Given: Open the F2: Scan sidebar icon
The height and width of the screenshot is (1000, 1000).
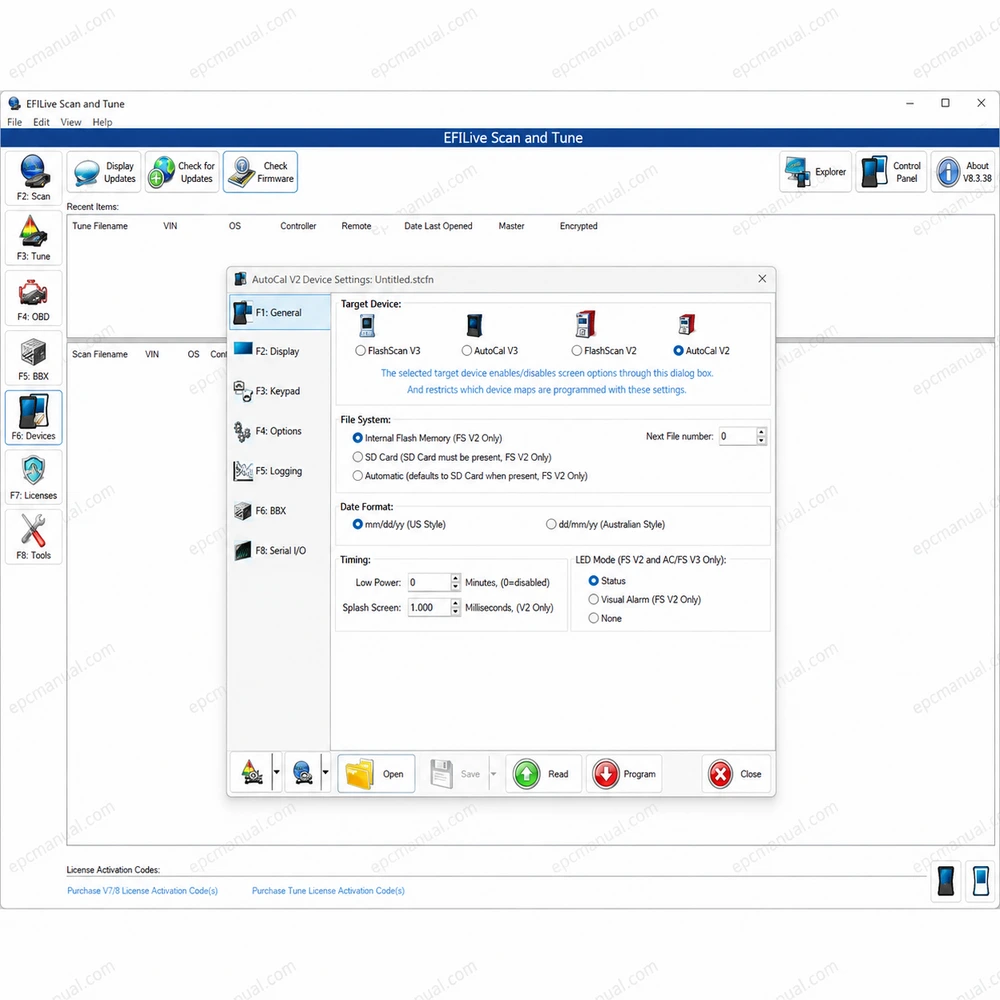Looking at the screenshot, I should point(33,178).
